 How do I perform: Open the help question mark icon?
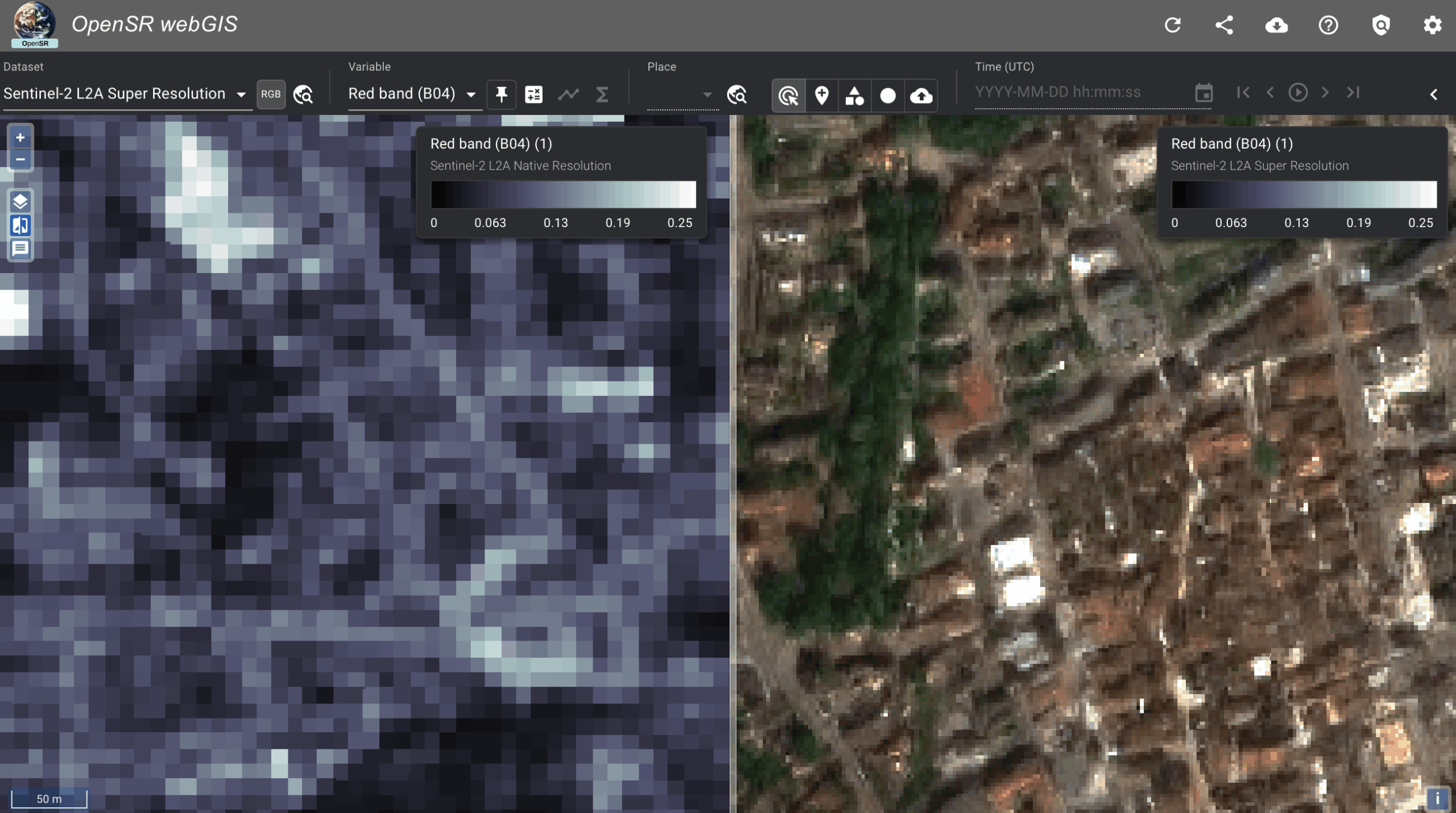1328,25
